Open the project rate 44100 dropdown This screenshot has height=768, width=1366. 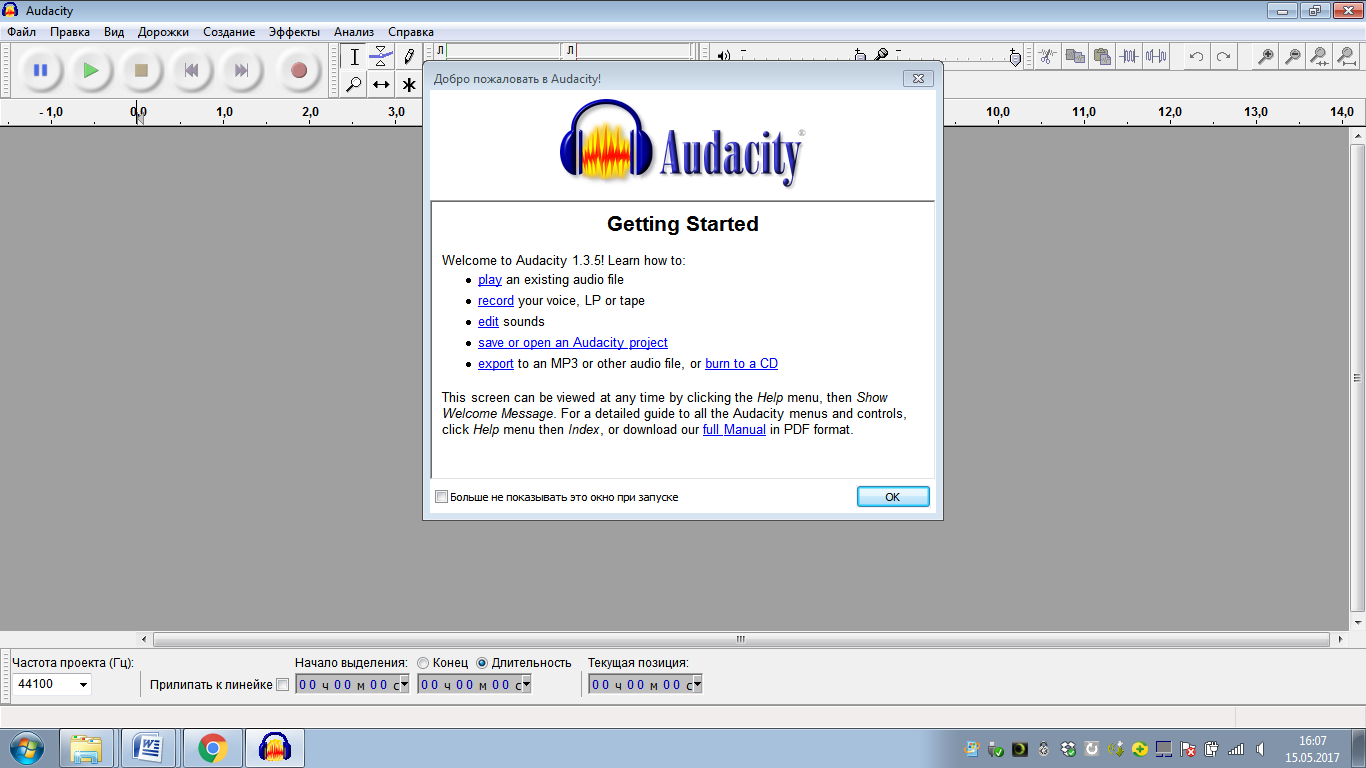[83, 685]
